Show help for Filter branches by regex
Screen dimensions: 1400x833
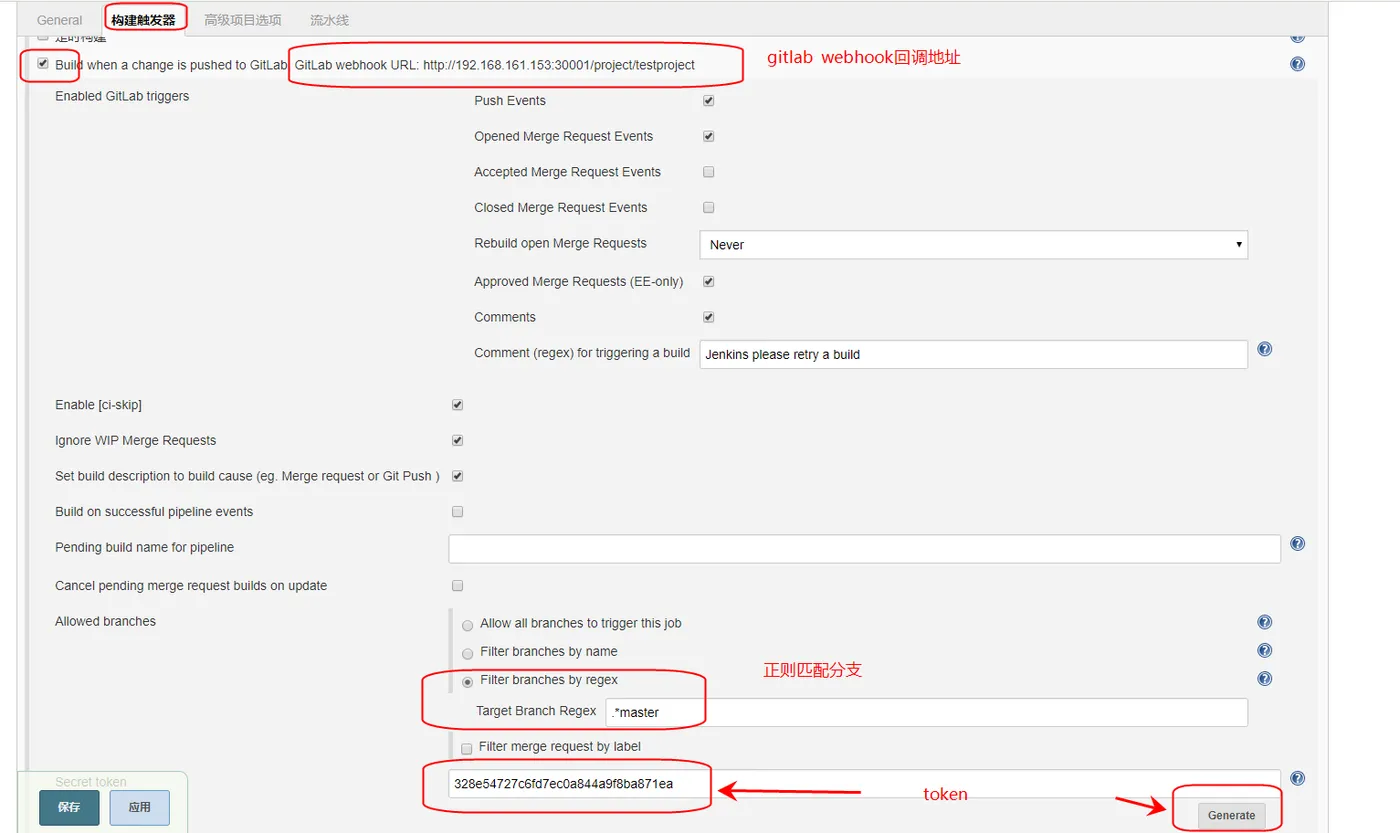pos(1264,678)
